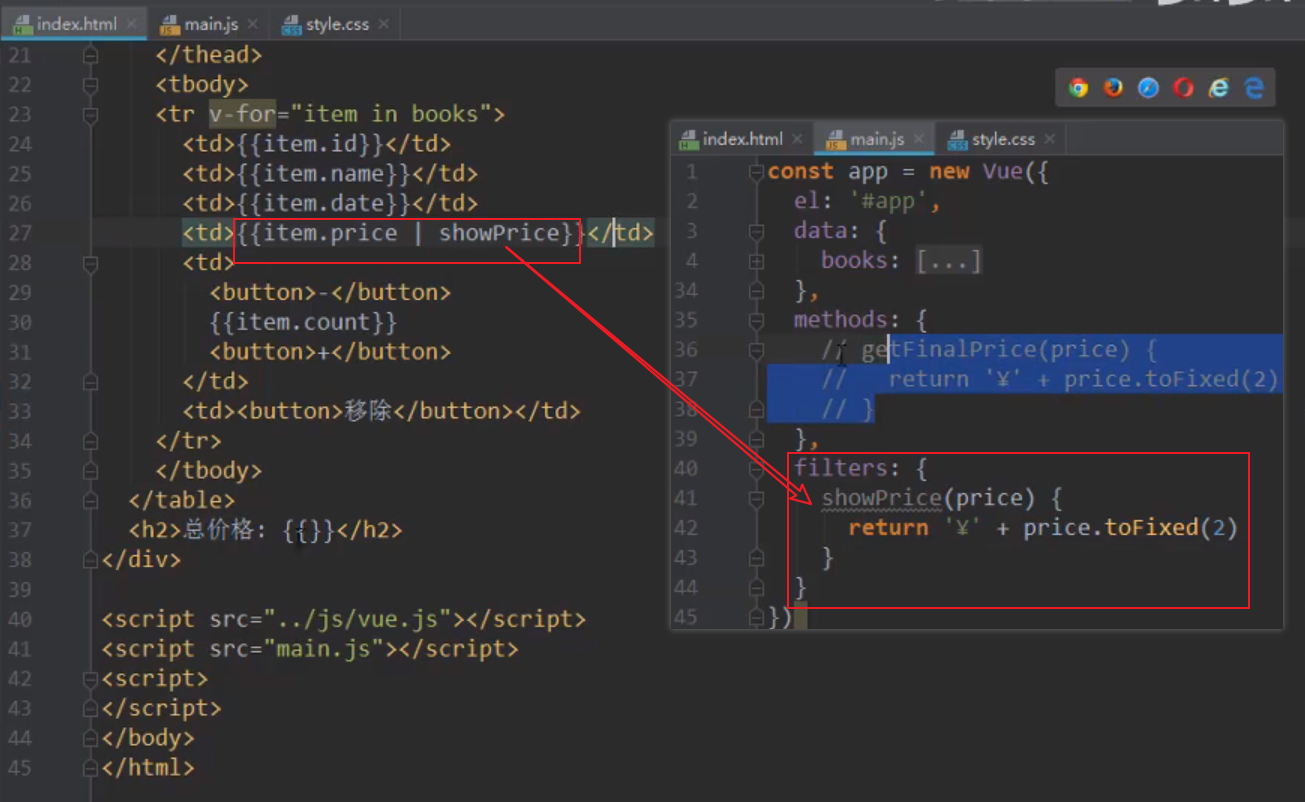Open preview in Internet Explorer icon
The width and height of the screenshot is (1305, 802).
(x=1218, y=88)
